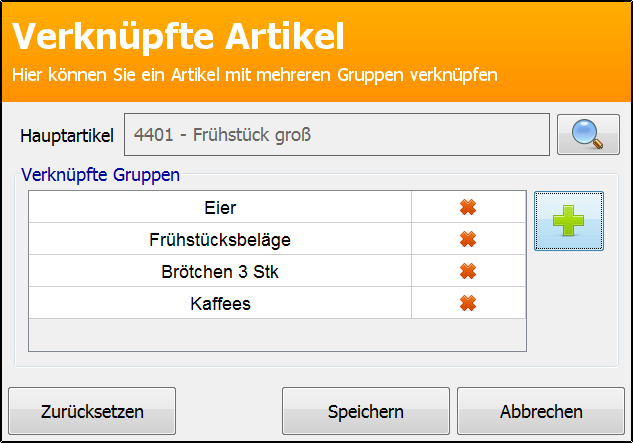633x443 pixels.
Task: Save changes with Speichern
Action: coord(366,411)
